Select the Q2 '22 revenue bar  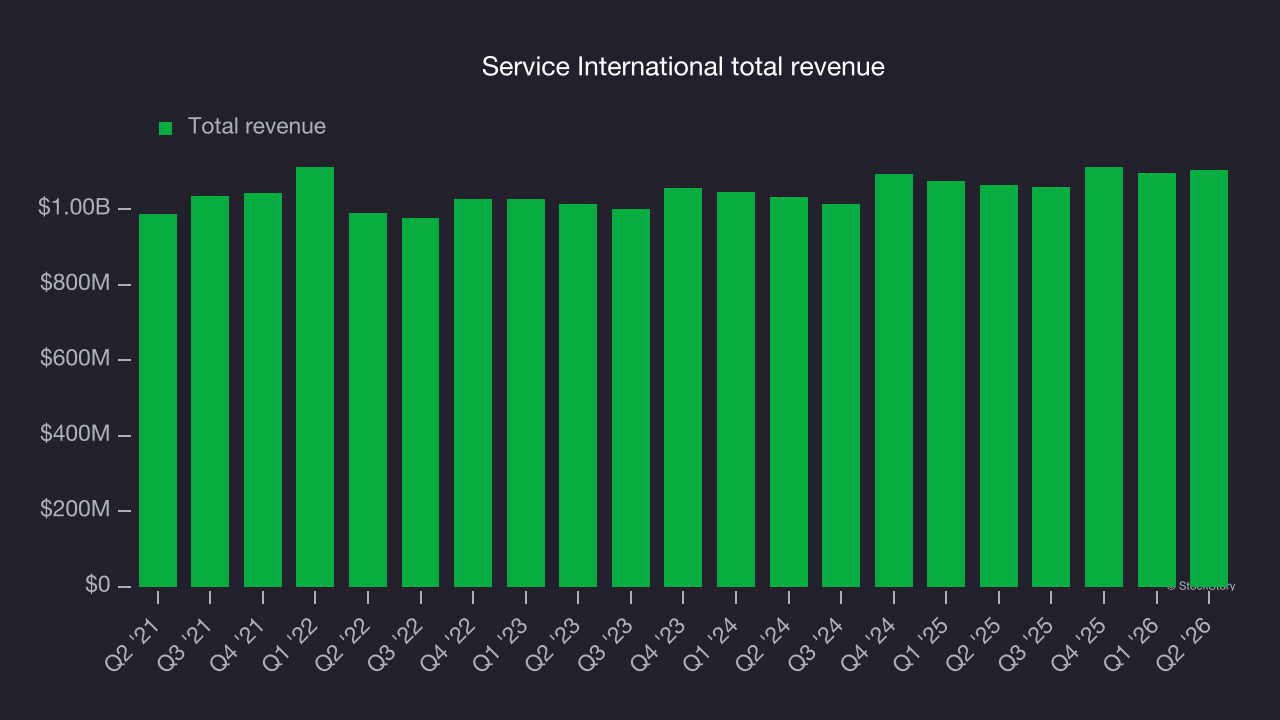(368, 400)
